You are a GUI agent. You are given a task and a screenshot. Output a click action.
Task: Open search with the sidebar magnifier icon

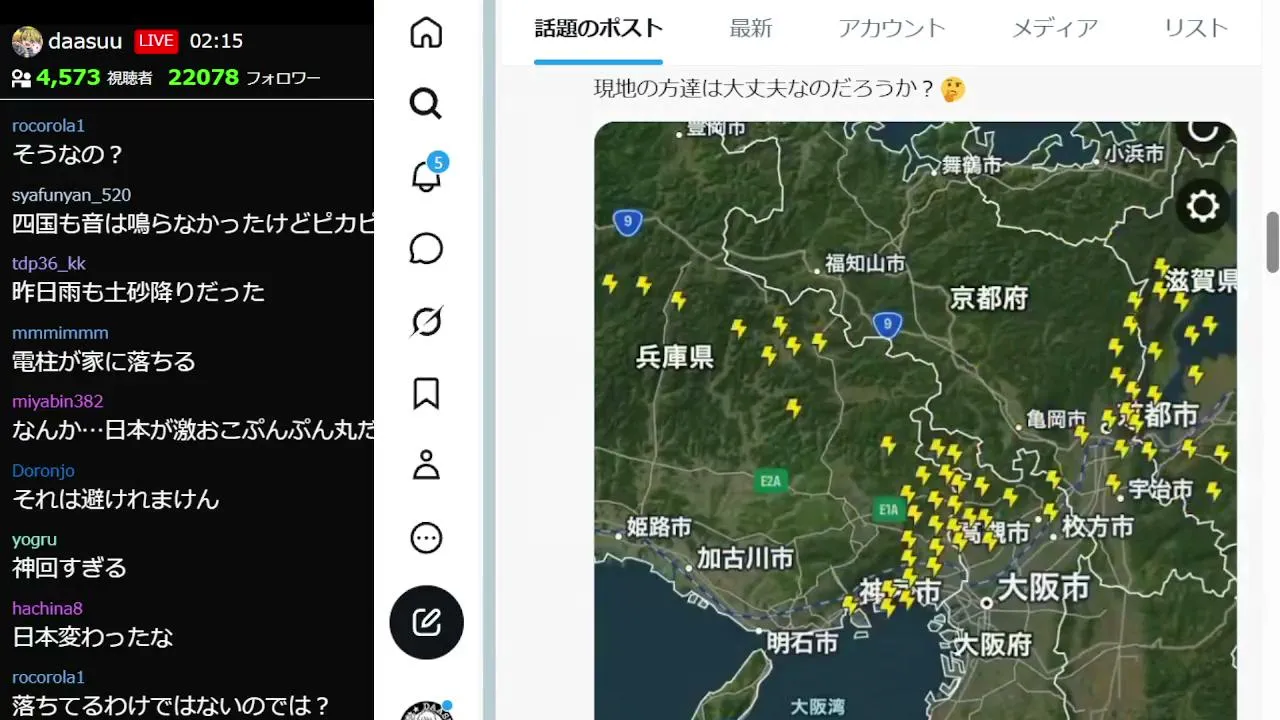coord(426,103)
